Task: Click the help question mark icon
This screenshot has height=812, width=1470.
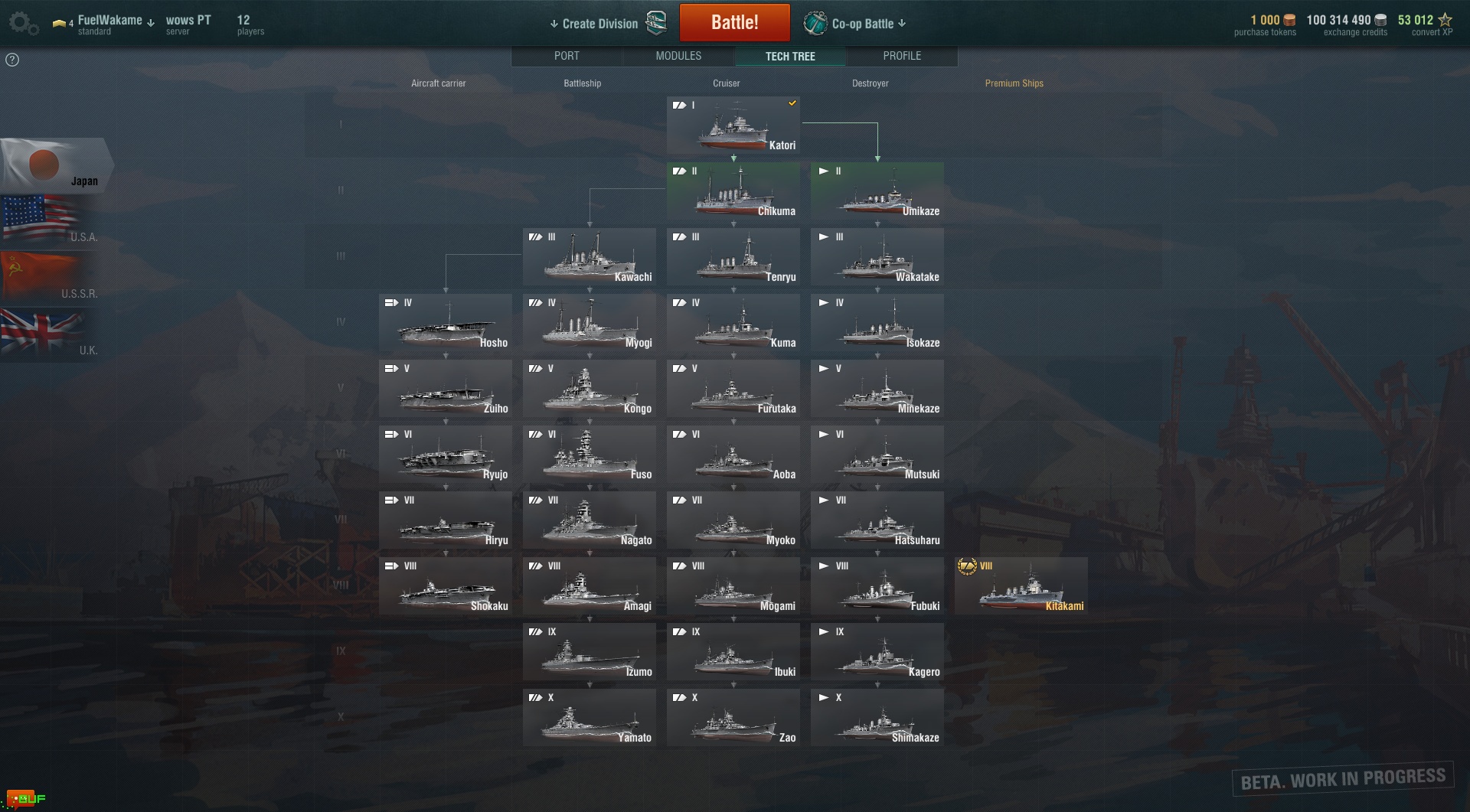Action: [x=12, y=60]
